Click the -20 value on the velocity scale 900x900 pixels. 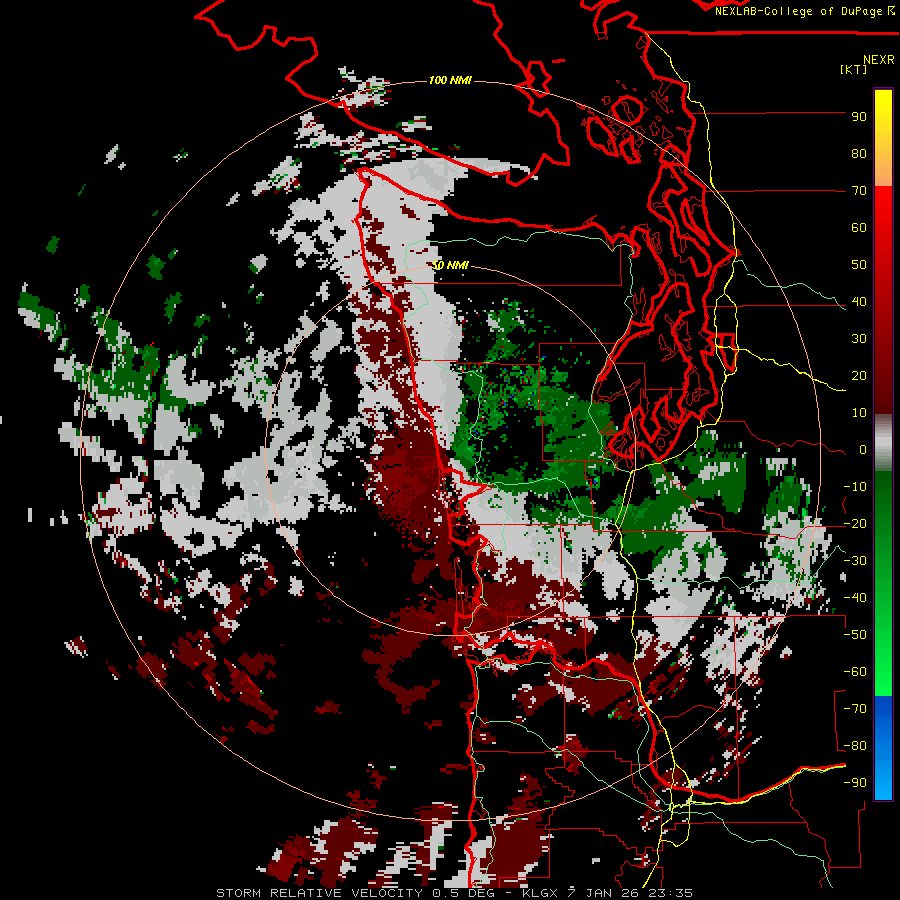tap(855, 524)
